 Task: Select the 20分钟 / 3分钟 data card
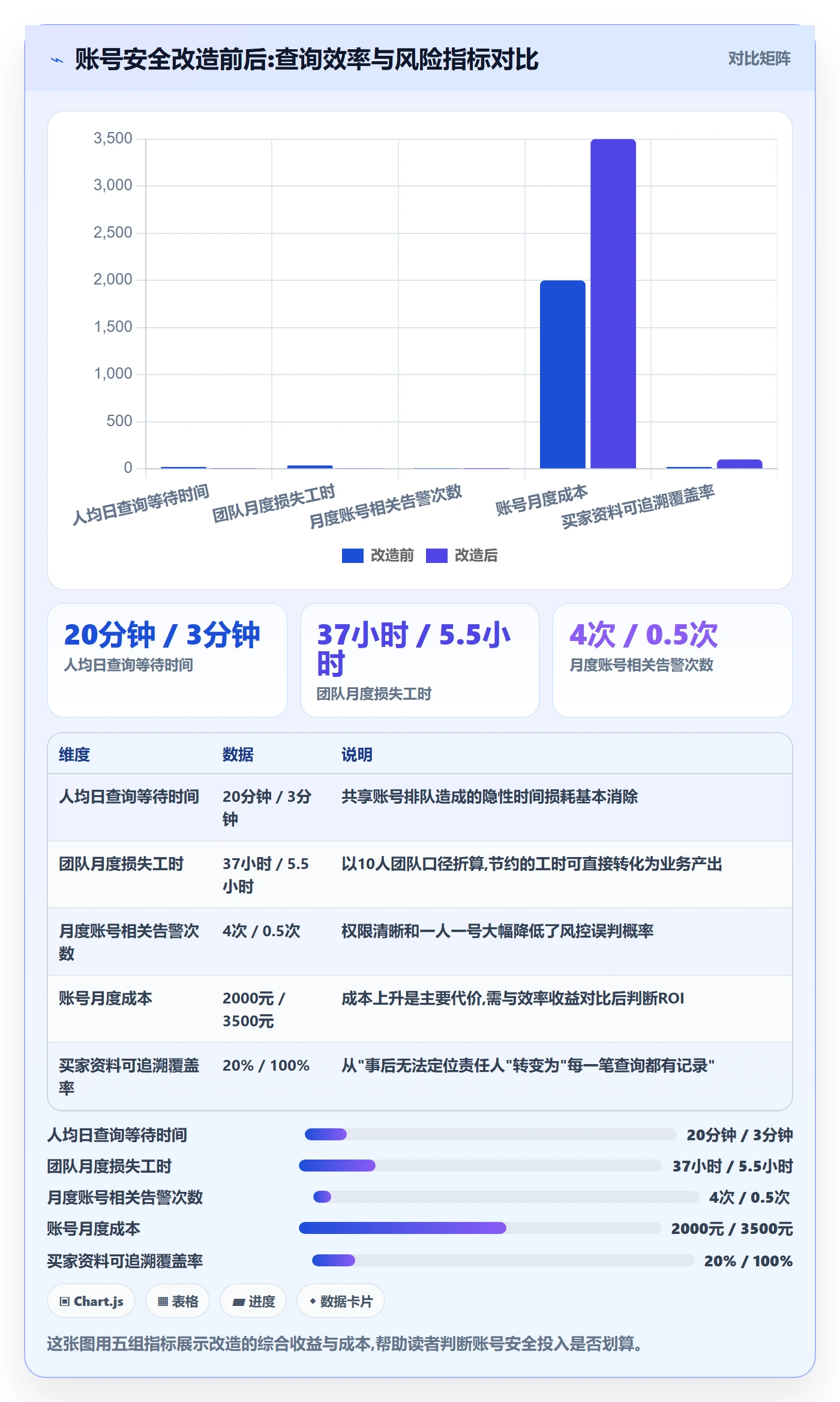[x=167, y=660]
